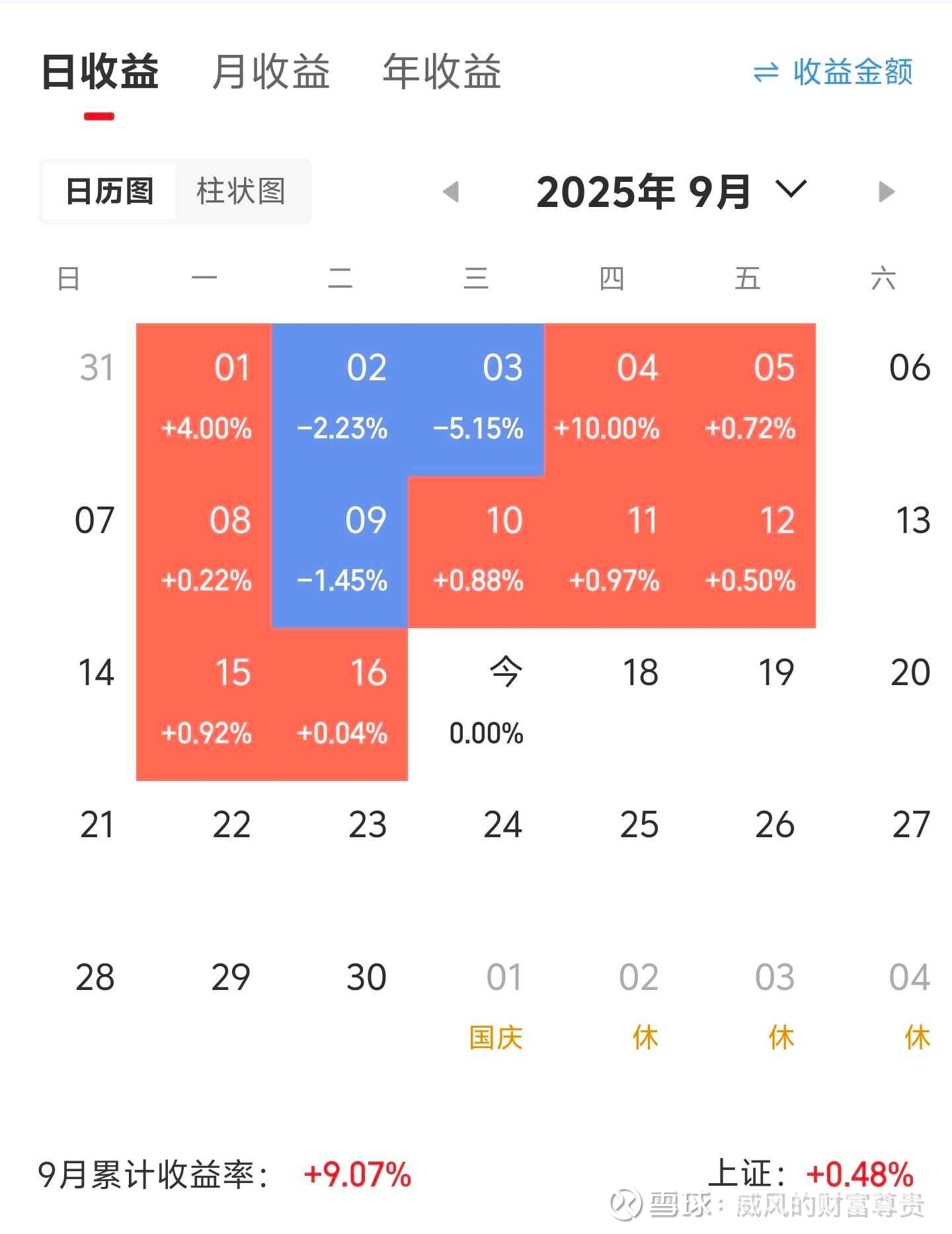This screenshot has width=952, height=1234.
Task: Expand the 2025年 9月 month dropdown chevron
Action: click(x=791, y=190)
